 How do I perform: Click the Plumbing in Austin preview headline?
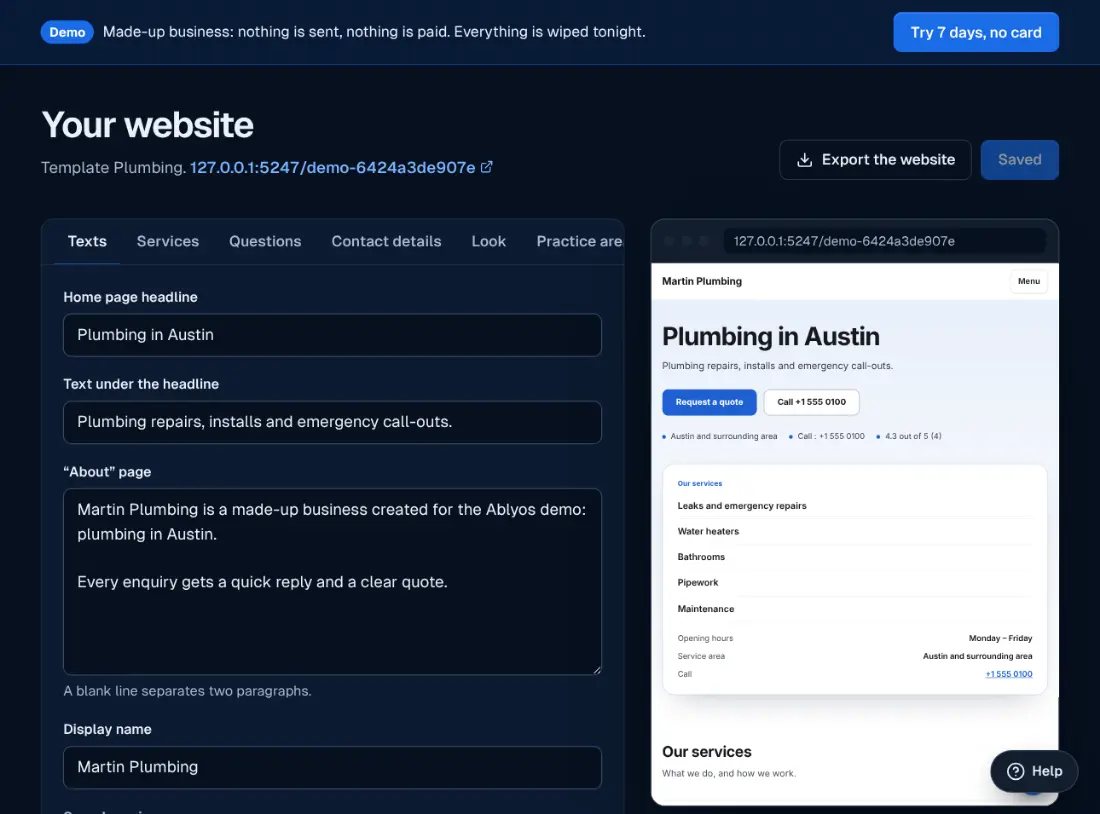coord(770,337)
